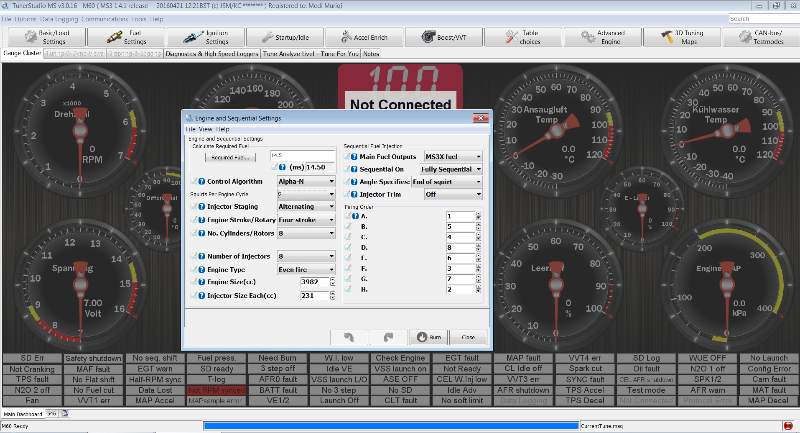The height and width of the screenshot is (433, 800).
Task: Click the undo arrow in the dialog
Action: pos(351,336)
